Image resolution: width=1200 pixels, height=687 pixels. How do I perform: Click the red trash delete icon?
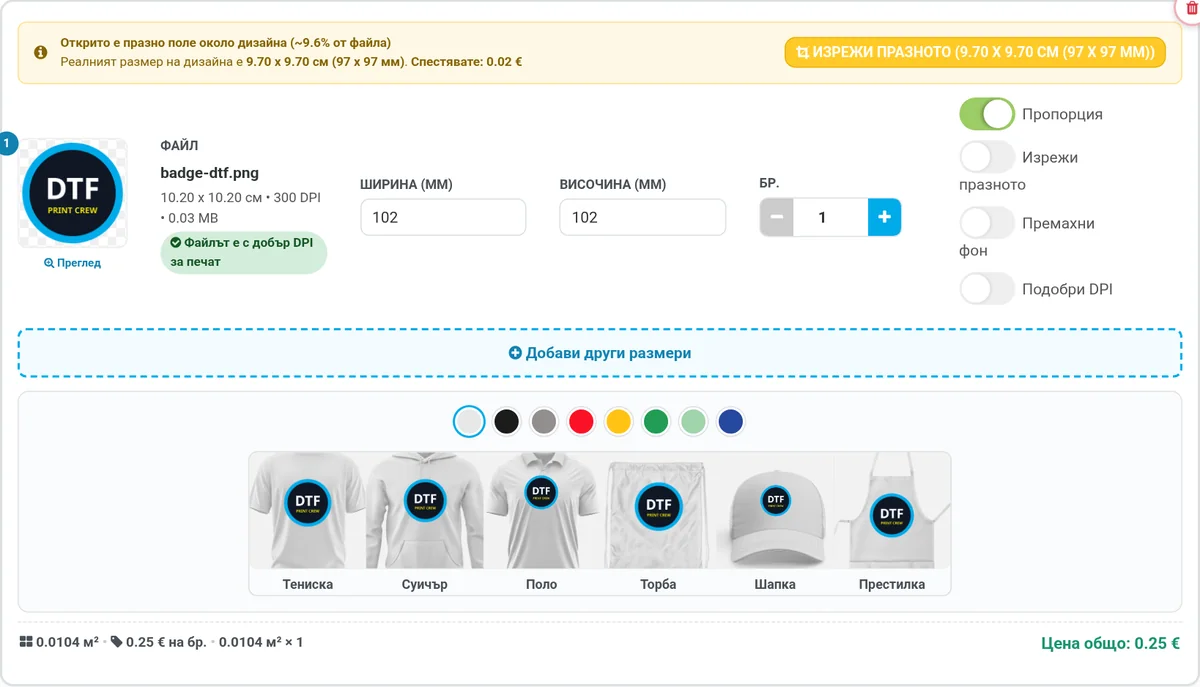[x=1191, y=8]
